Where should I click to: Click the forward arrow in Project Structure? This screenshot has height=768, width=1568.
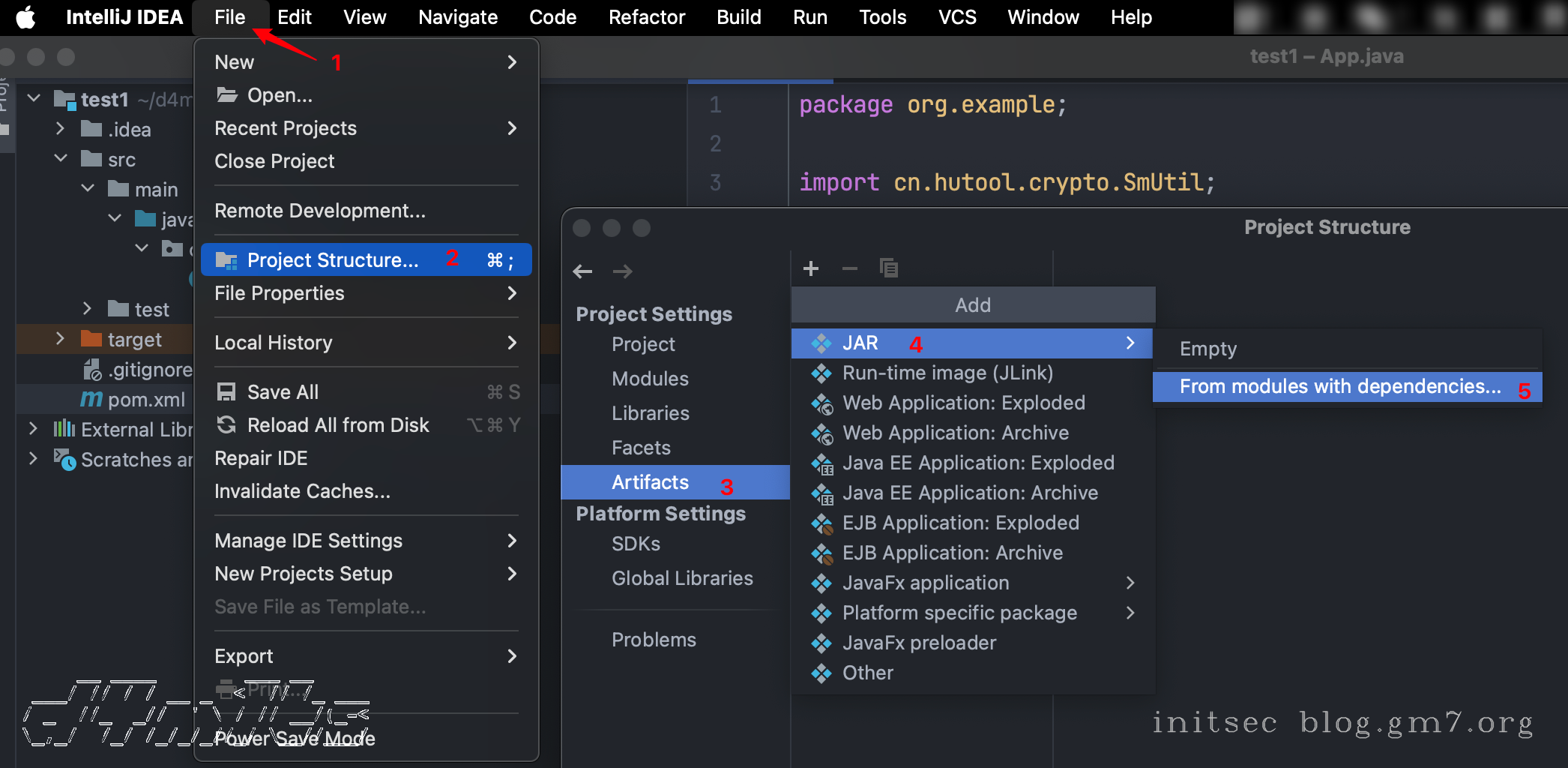(x=622, y=271)
